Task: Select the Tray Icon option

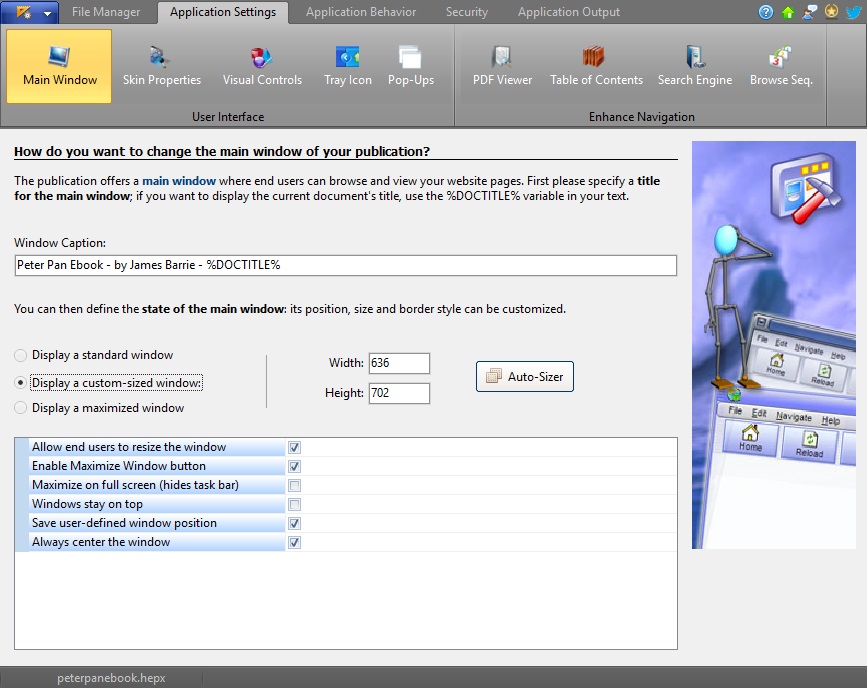Action: point(347,66)
